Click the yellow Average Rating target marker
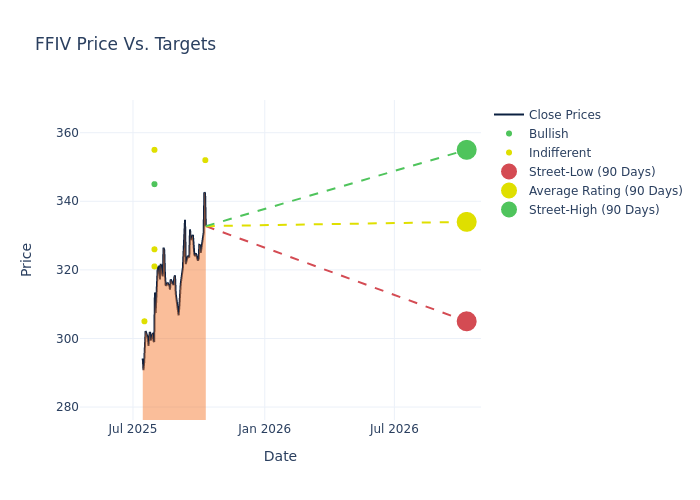This screenshot has width=700, height=500. point(466,222)
